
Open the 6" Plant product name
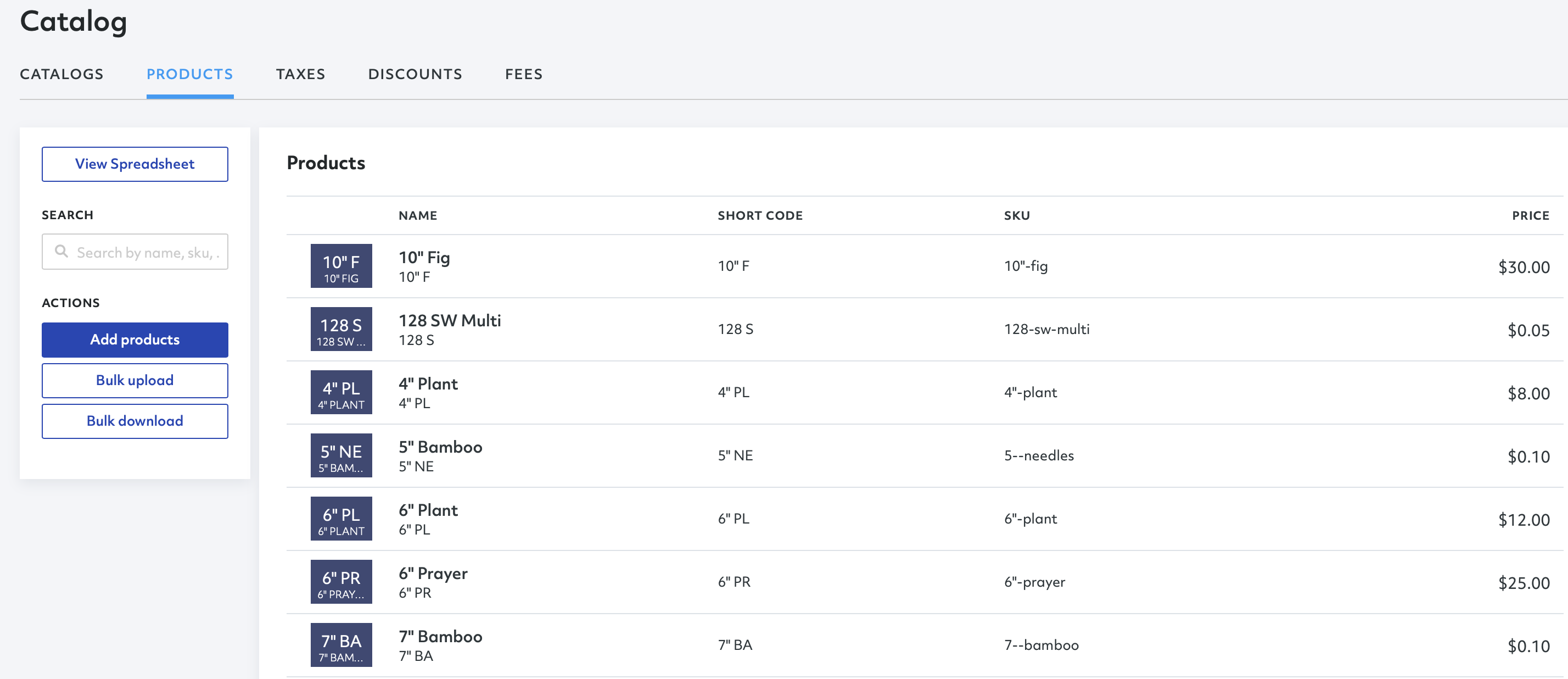point(429,510)
